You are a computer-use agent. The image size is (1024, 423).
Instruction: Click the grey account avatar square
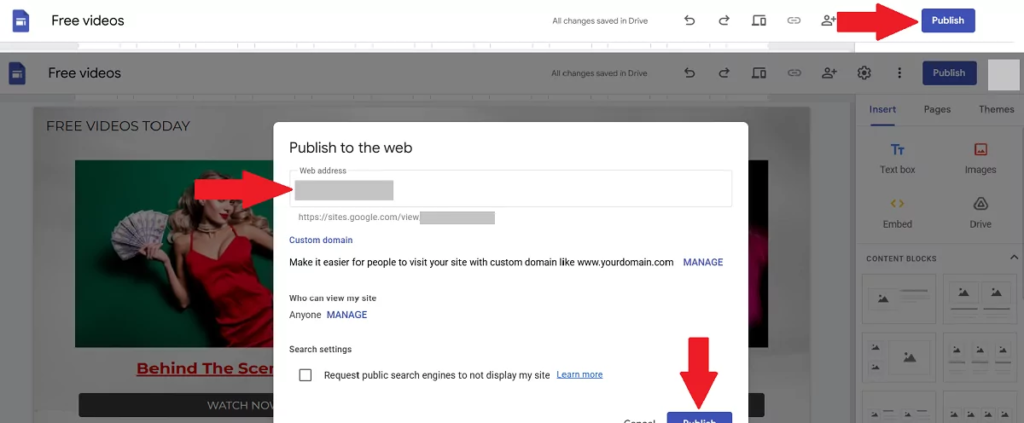tap(1002, 74)
